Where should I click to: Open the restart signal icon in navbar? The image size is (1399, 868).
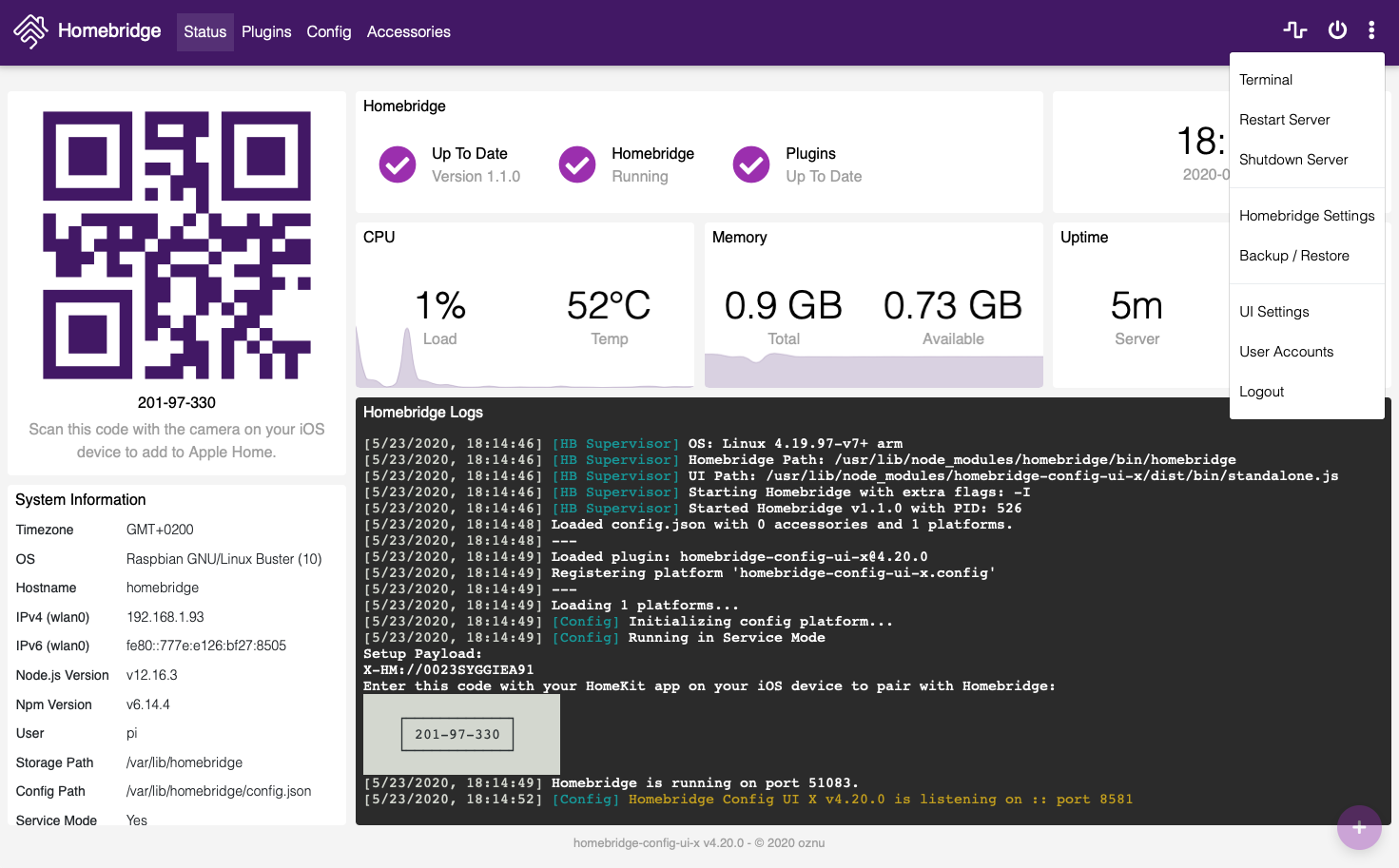tap(1294, 30)
